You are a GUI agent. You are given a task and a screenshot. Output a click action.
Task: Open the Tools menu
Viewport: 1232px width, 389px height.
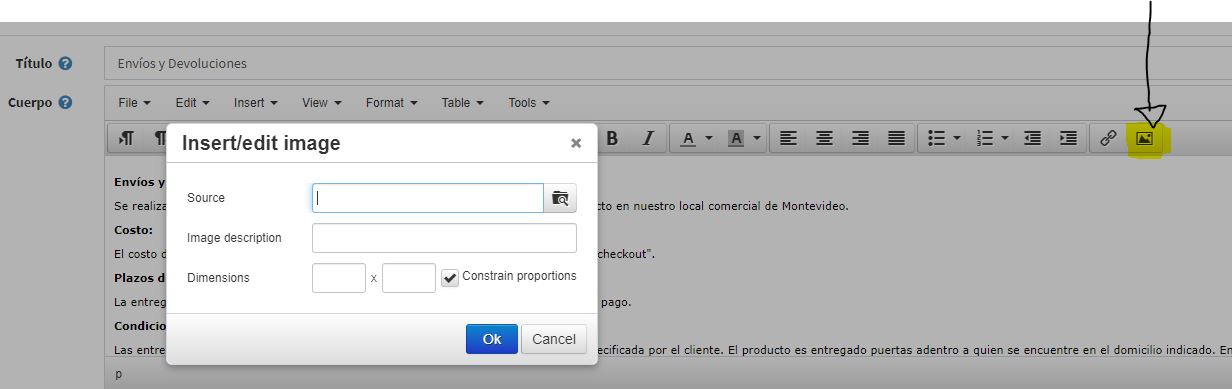(x=528, y=103)
